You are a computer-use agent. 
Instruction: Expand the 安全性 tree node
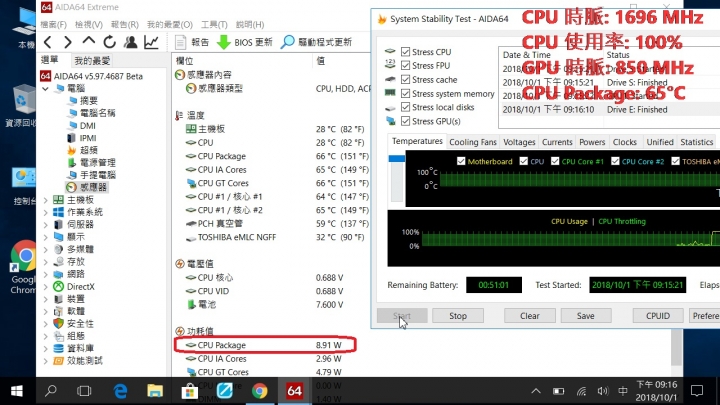45,324
